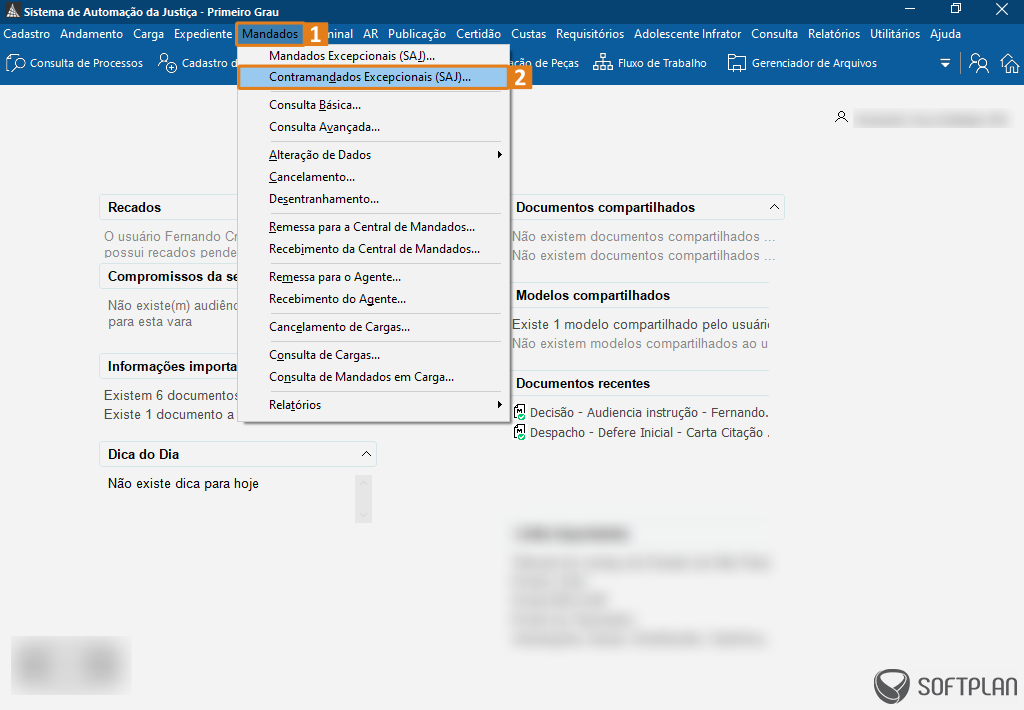Open the Ajuda menu
1024x710 pixels.
pyautogui.click(x=946, y=34)
